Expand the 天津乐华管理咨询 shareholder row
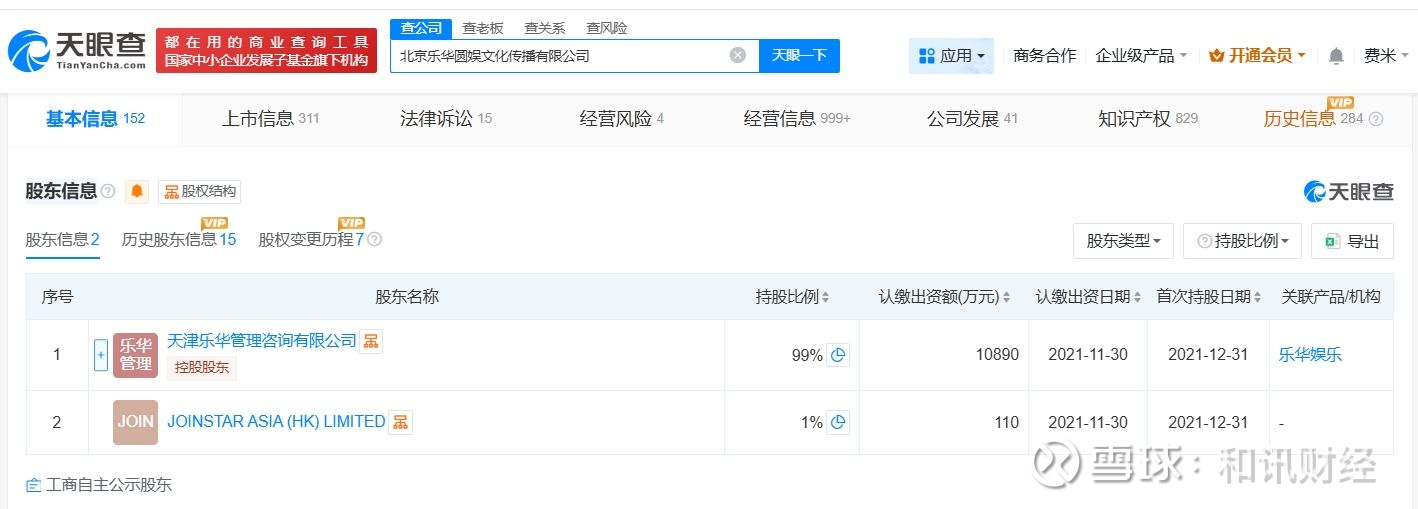This screenshot has width=1418, height=509. coord(100,355)
